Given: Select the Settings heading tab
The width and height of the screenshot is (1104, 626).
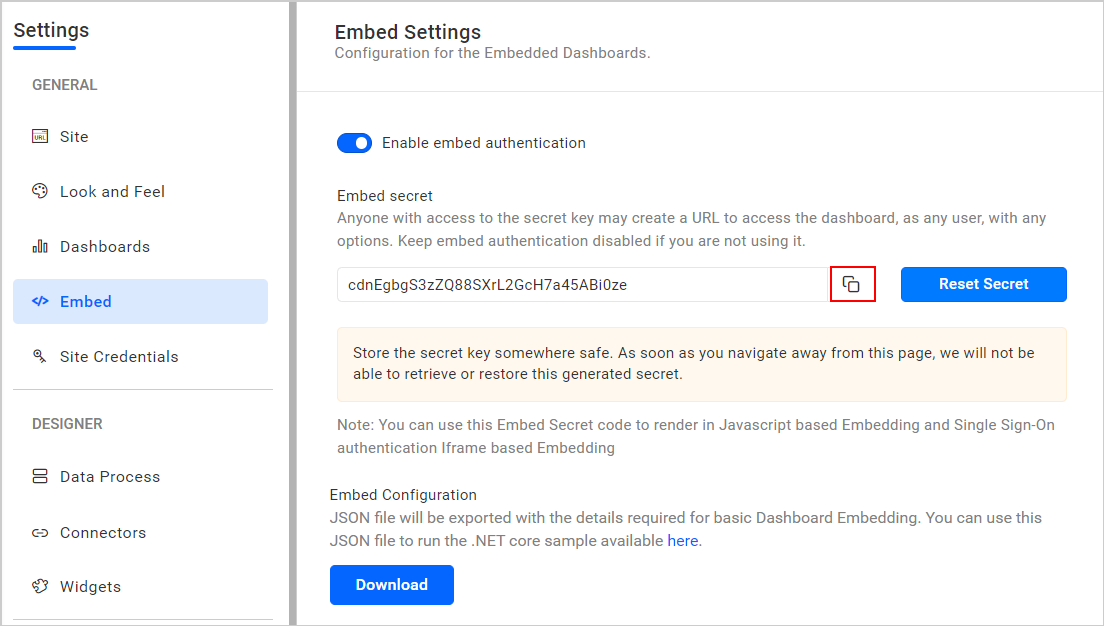Looking at the screenshot, I should (x=51, y=30).
